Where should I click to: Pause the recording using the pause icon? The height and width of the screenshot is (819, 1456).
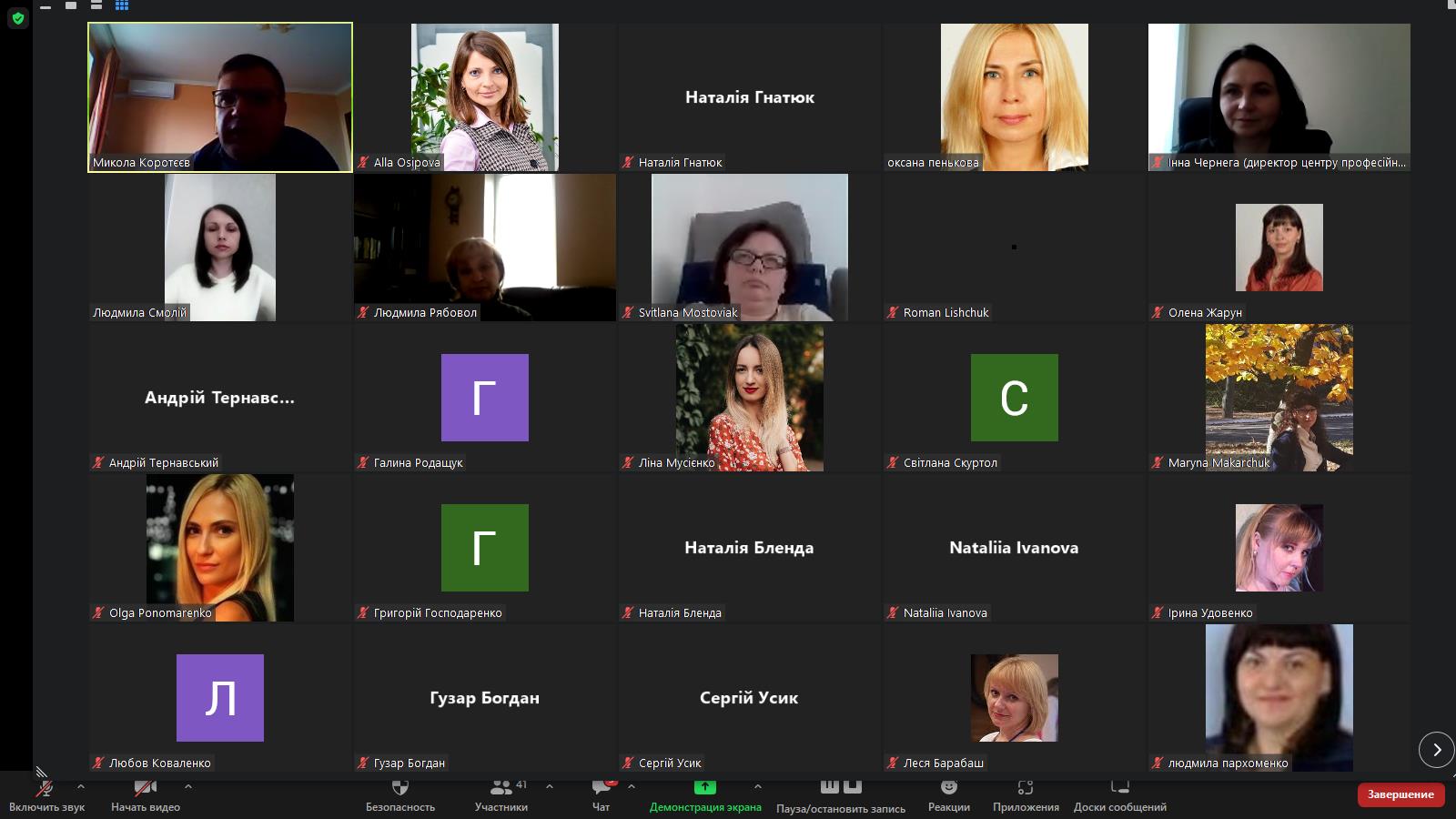click(x=830, y=786)
